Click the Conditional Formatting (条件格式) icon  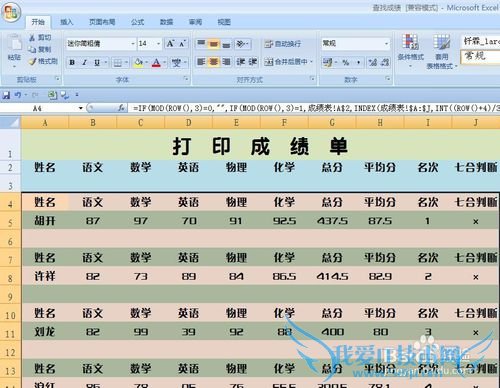point(410,43)
